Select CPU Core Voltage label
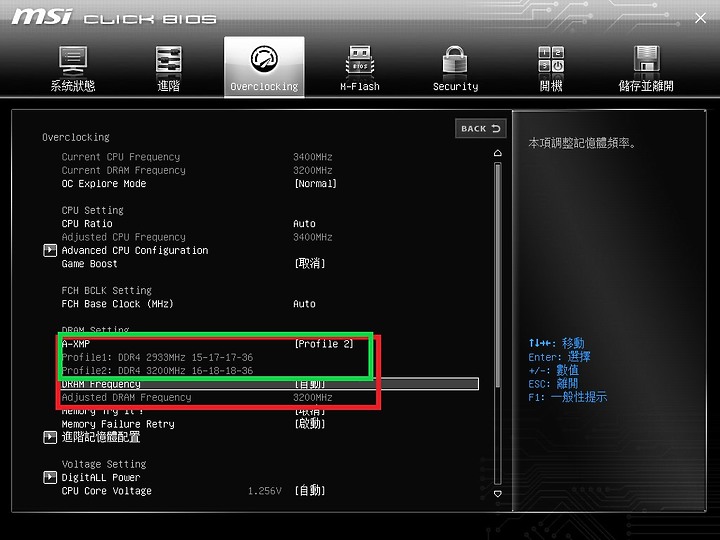This screenshot has height=540, width=720. point(107,491)
